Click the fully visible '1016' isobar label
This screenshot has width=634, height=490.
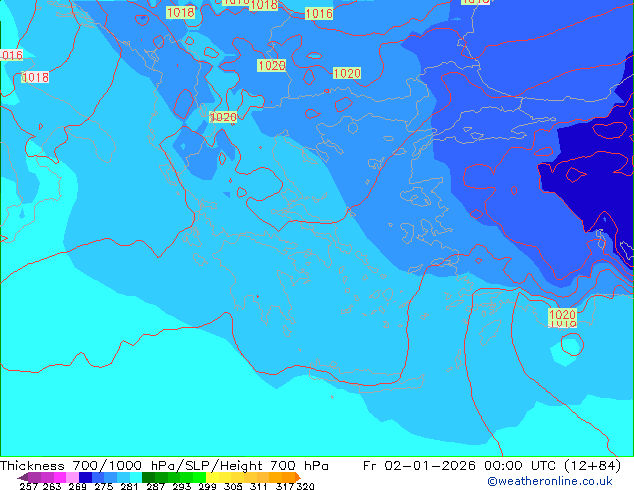point(319,13)
